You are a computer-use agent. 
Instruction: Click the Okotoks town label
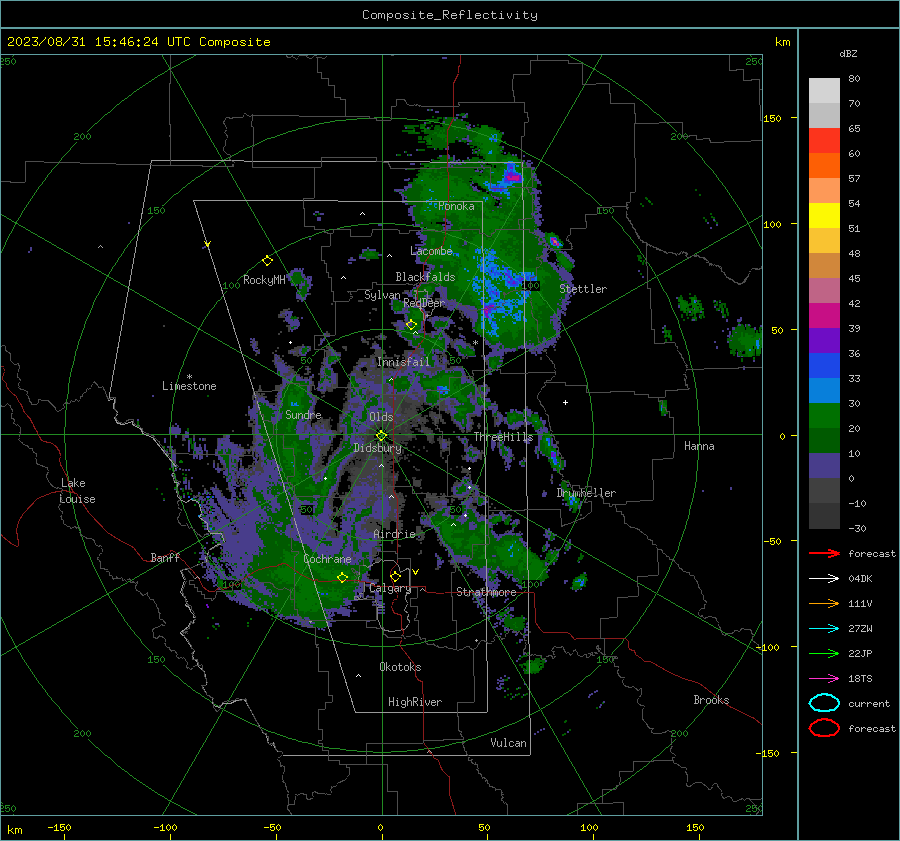400,667
